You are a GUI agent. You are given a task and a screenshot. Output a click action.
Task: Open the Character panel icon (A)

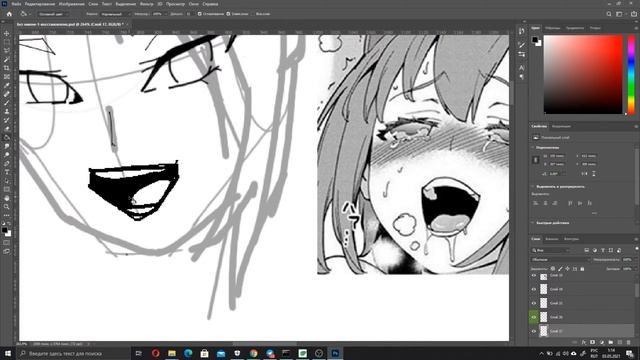pos(522,68)
